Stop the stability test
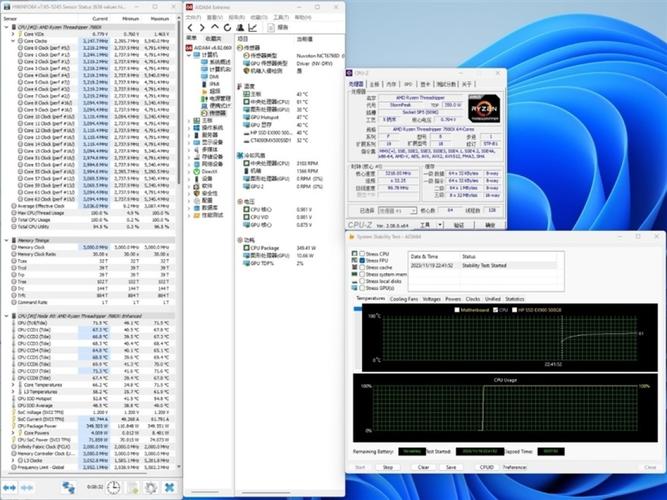Screen dimensions: 667x500 (388, 467)
